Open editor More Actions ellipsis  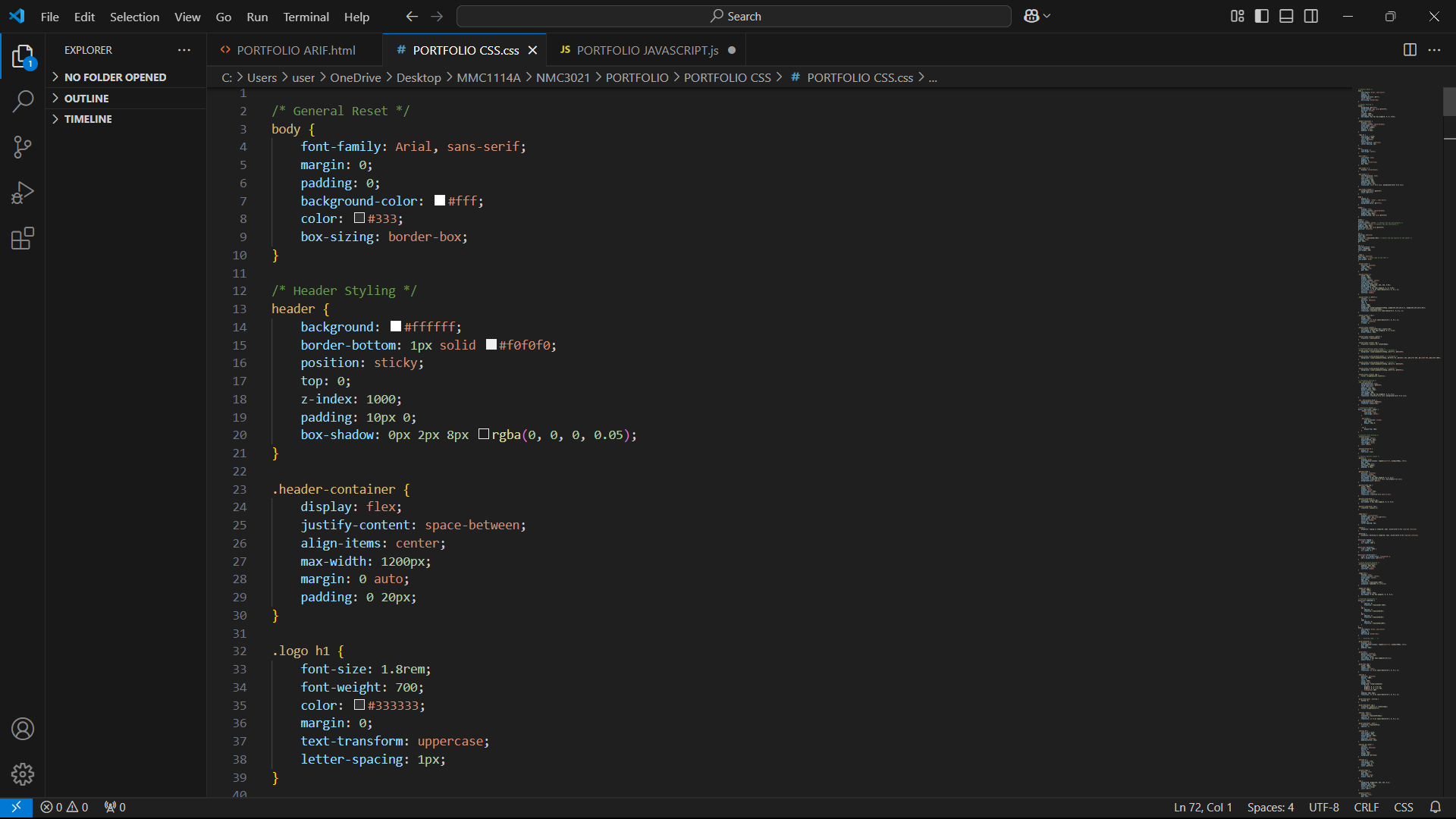pos(1434,50)
